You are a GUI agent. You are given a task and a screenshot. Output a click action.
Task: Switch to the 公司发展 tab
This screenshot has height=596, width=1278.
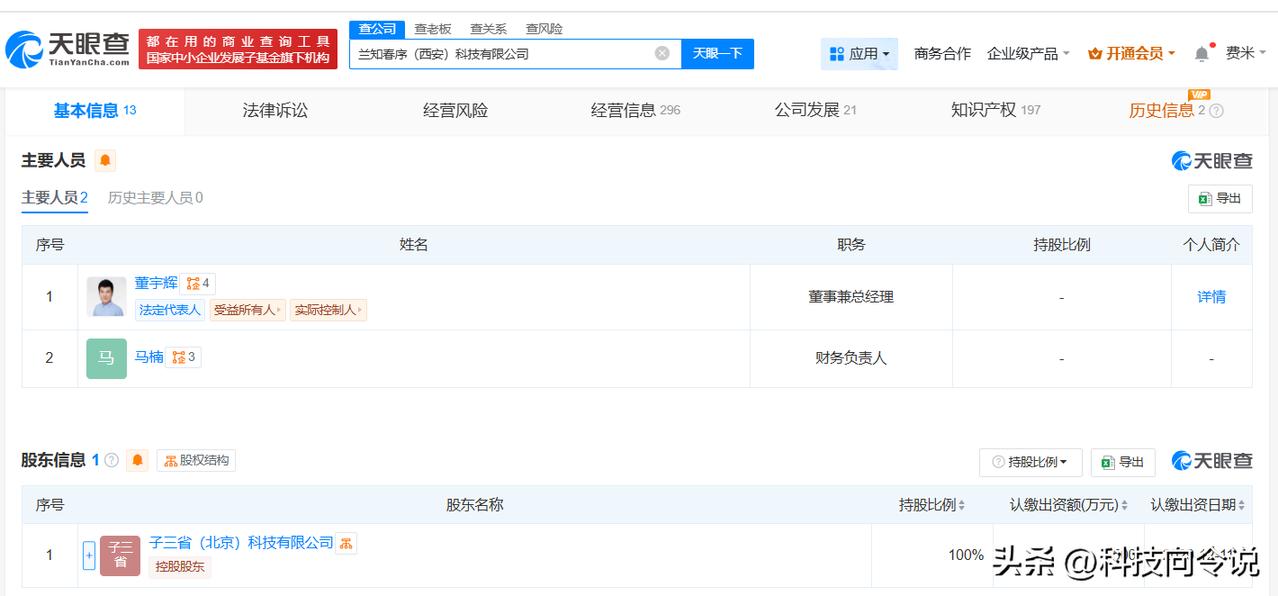pyautogui.click(x=815, y=111)
